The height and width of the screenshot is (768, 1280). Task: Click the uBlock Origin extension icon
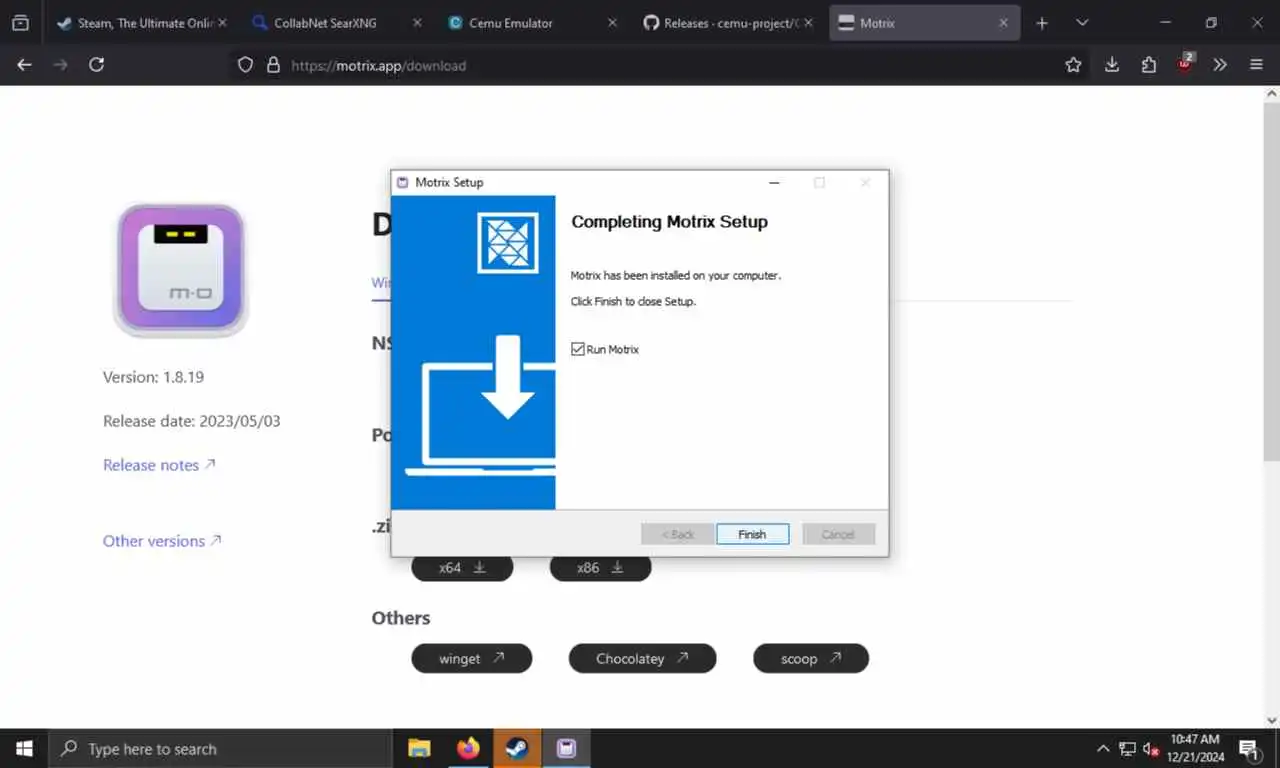[x=1185, y=64]
